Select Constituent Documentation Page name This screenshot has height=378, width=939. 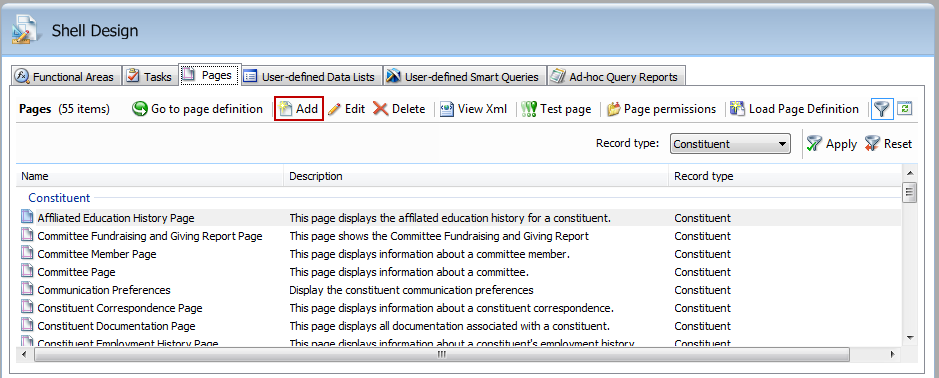pos(117,326)
